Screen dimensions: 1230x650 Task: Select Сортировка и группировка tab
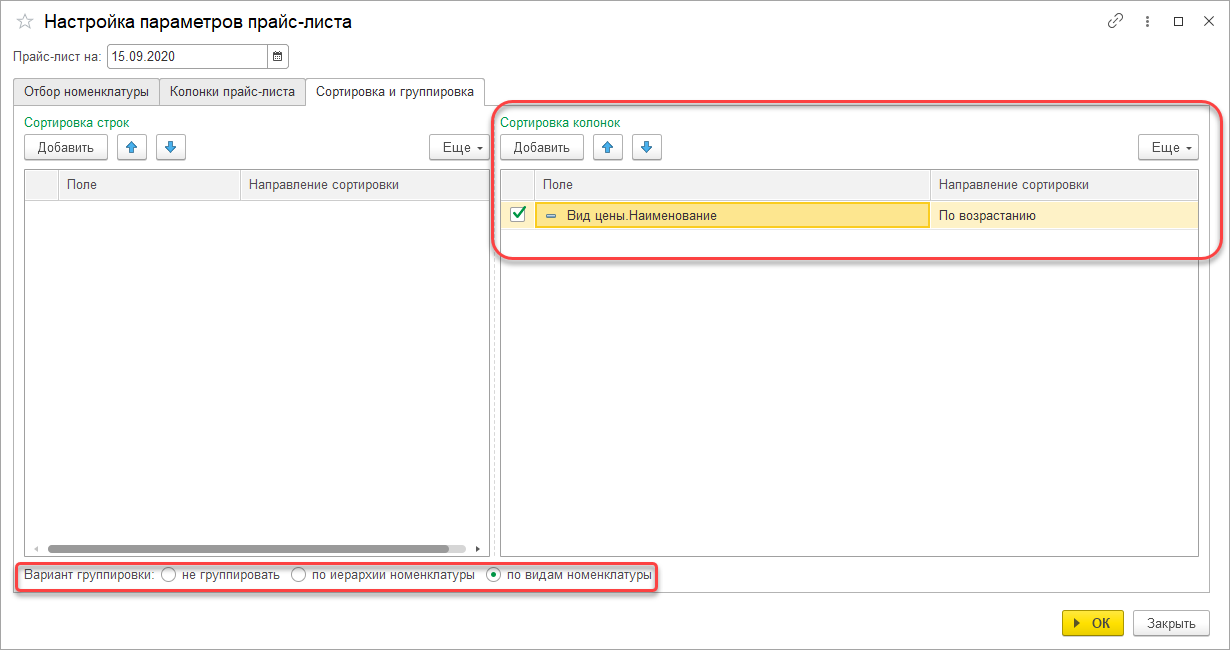coord(395,91)
